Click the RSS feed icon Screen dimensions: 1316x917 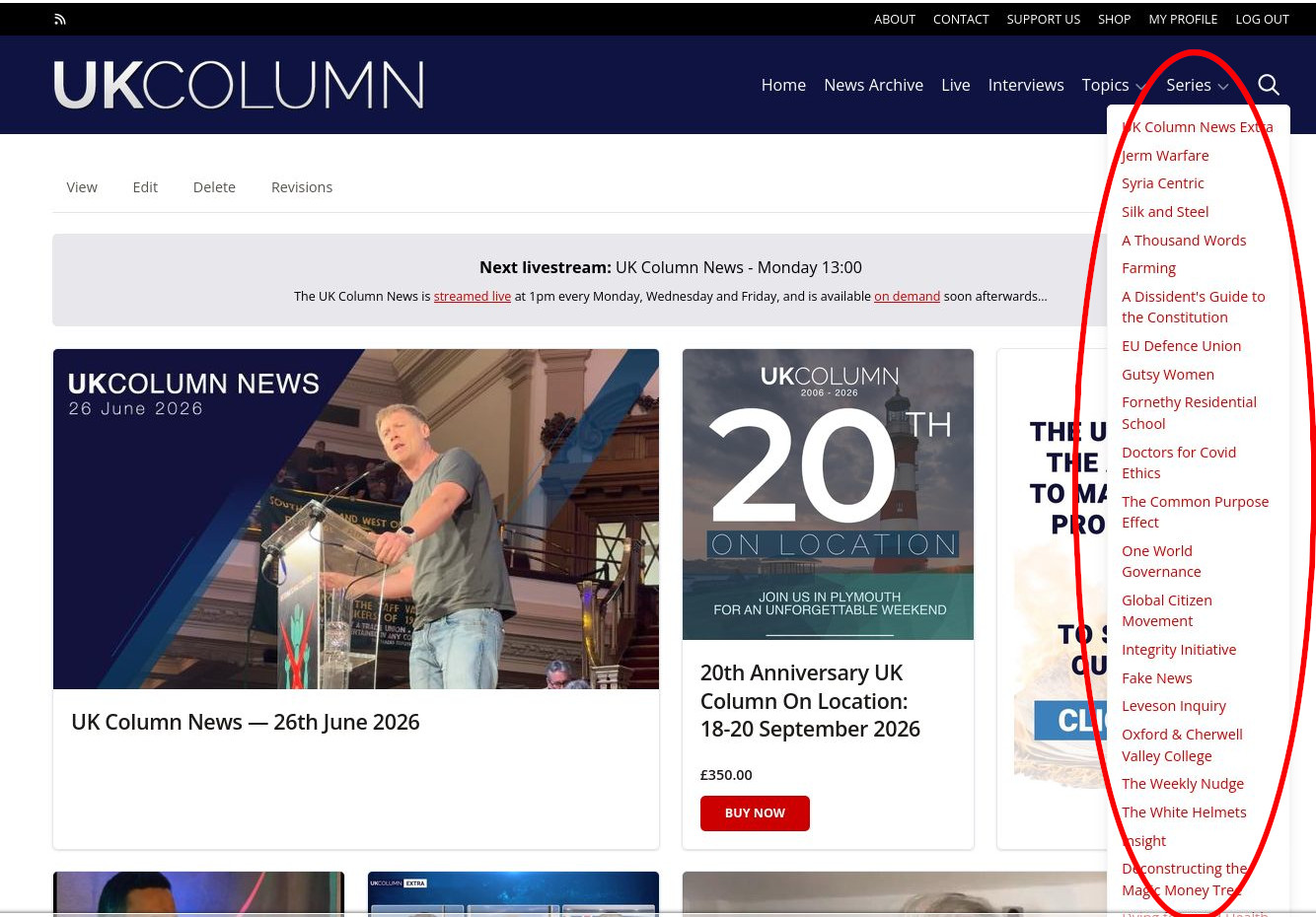(x=60, y=19)
